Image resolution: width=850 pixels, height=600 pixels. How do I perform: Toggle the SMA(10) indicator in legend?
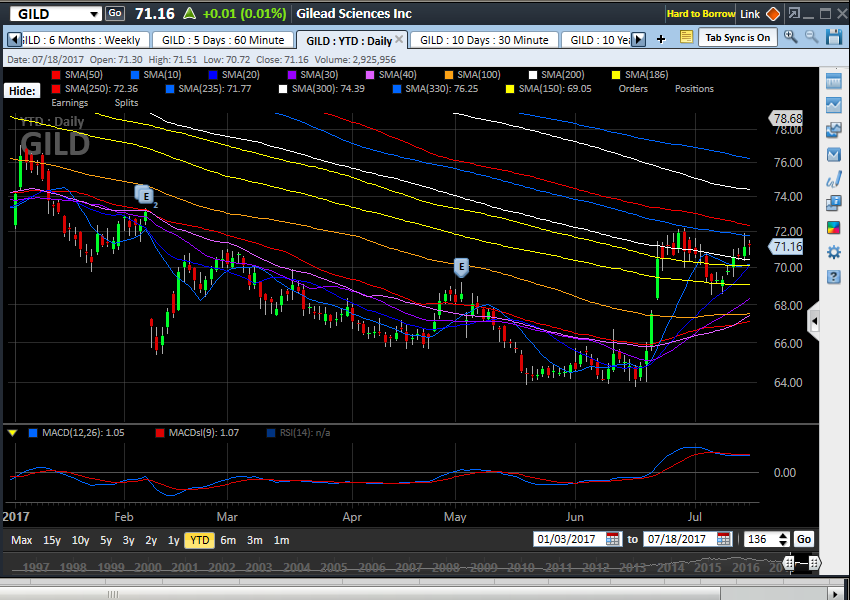156,75
